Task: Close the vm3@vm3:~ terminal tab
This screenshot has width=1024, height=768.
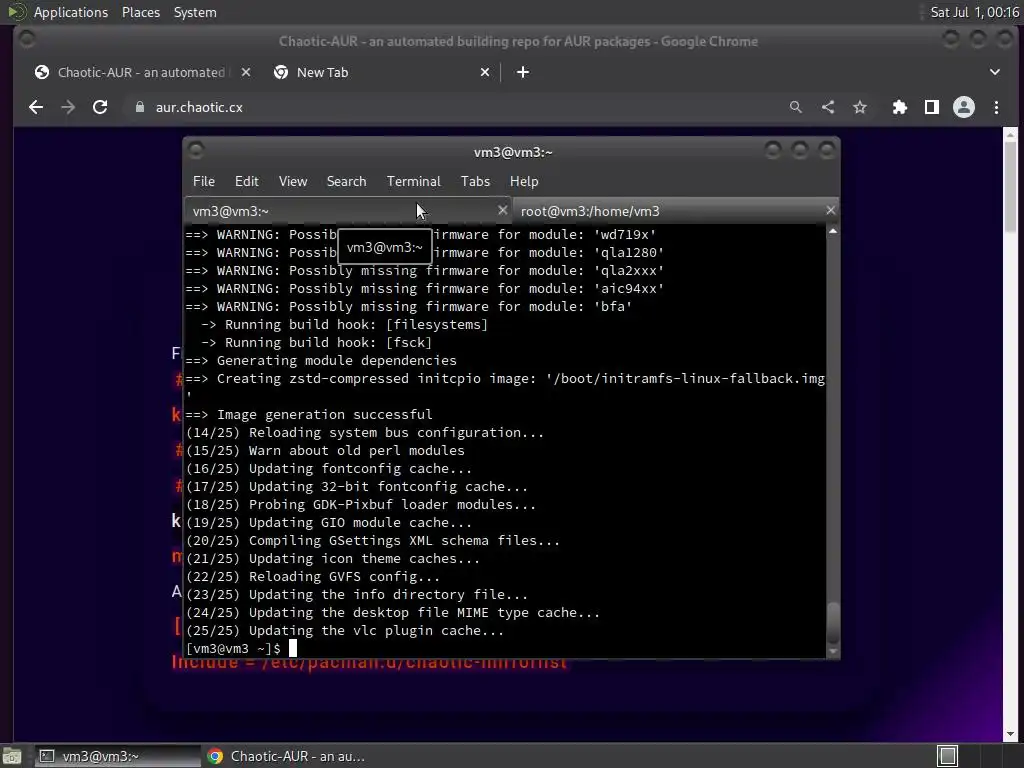Action: pyautogui.click(x=502, y=210)
